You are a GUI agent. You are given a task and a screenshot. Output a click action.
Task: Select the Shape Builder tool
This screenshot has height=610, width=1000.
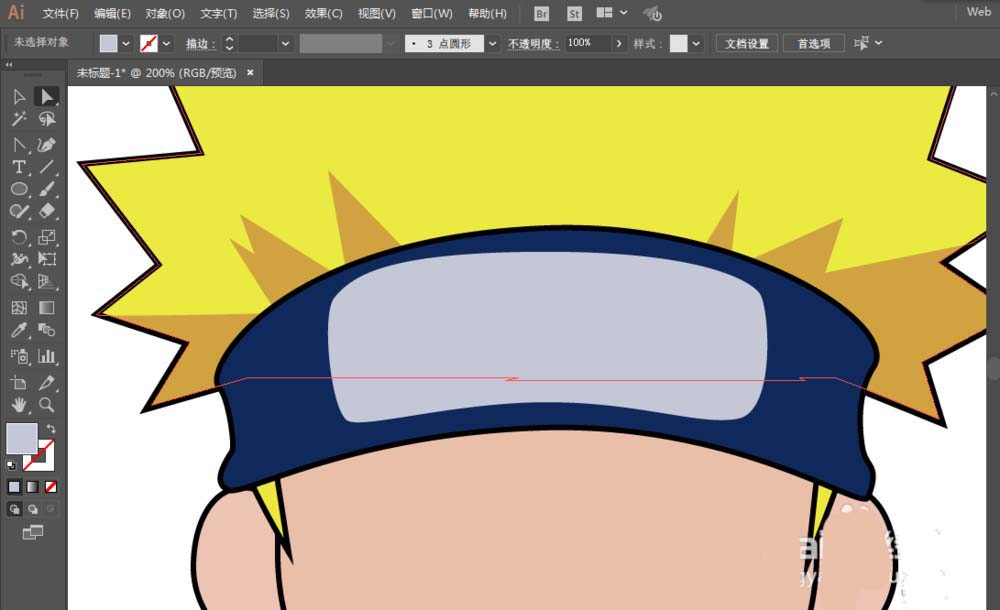[x=19, y=281]
